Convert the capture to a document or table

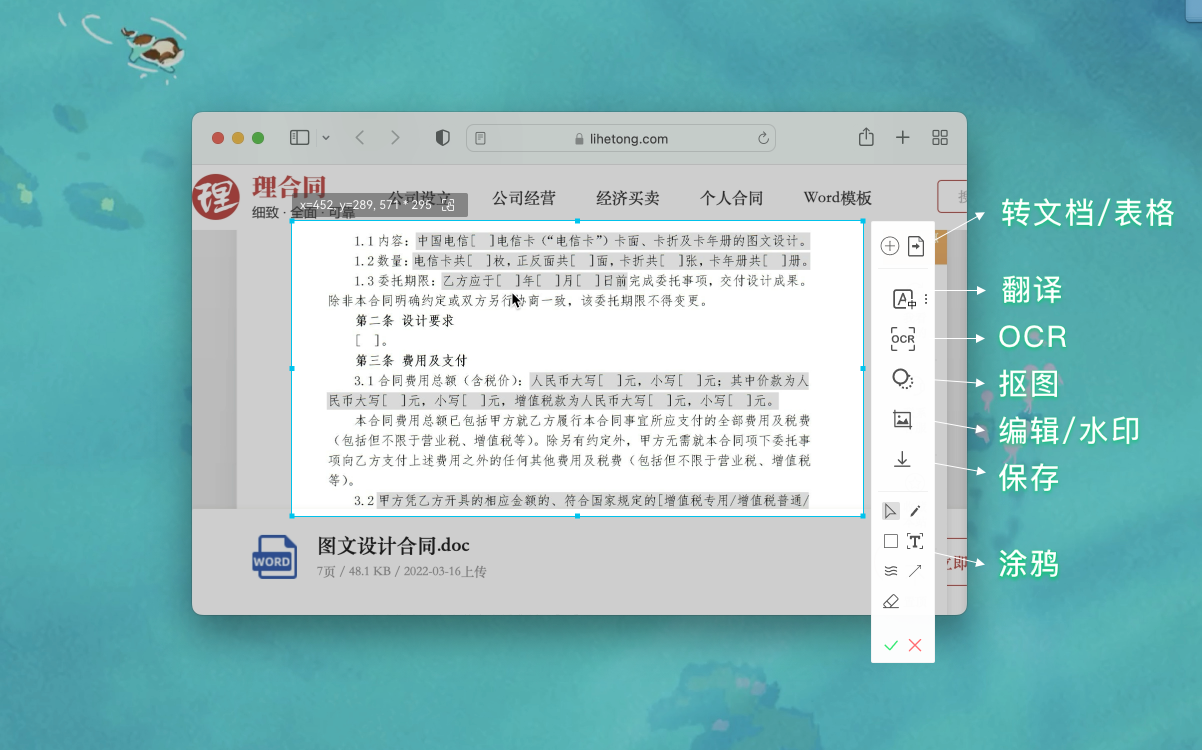coord(916,246)
